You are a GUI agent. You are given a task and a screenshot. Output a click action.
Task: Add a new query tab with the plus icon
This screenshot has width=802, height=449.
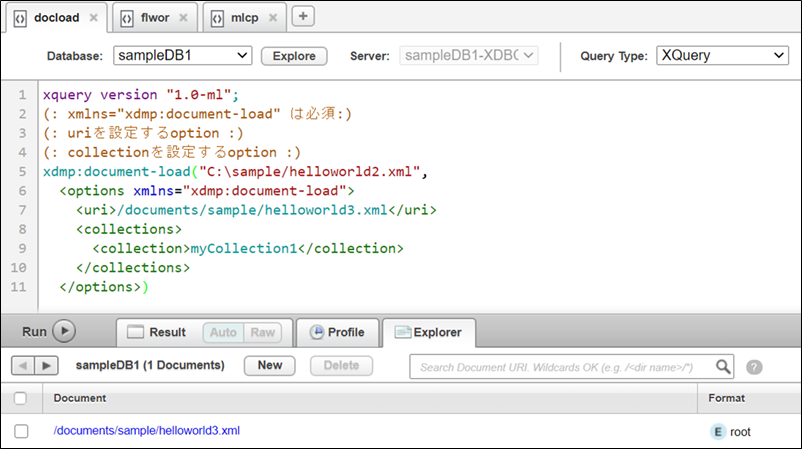303,17
